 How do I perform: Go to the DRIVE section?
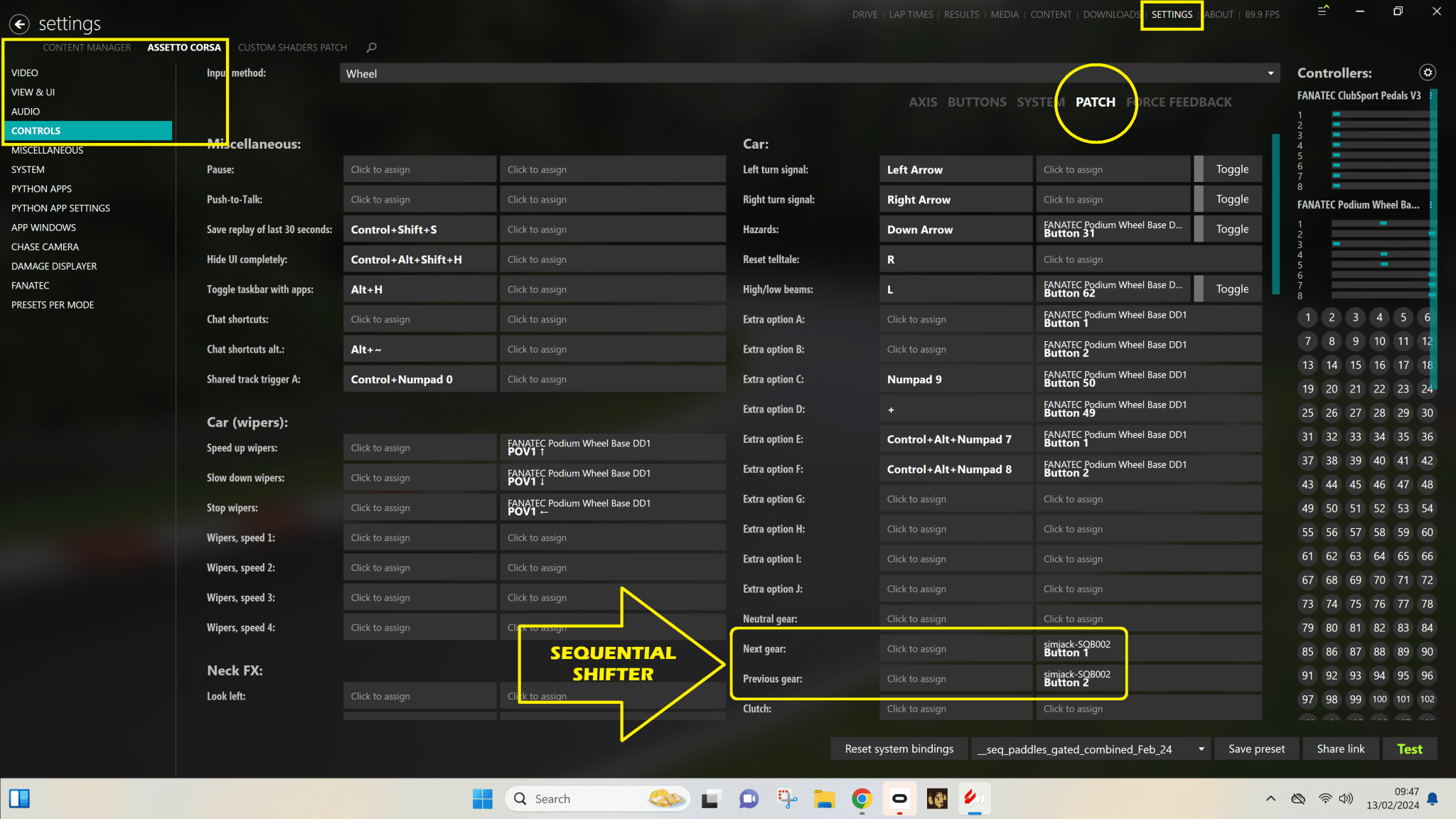coord(864,14)
